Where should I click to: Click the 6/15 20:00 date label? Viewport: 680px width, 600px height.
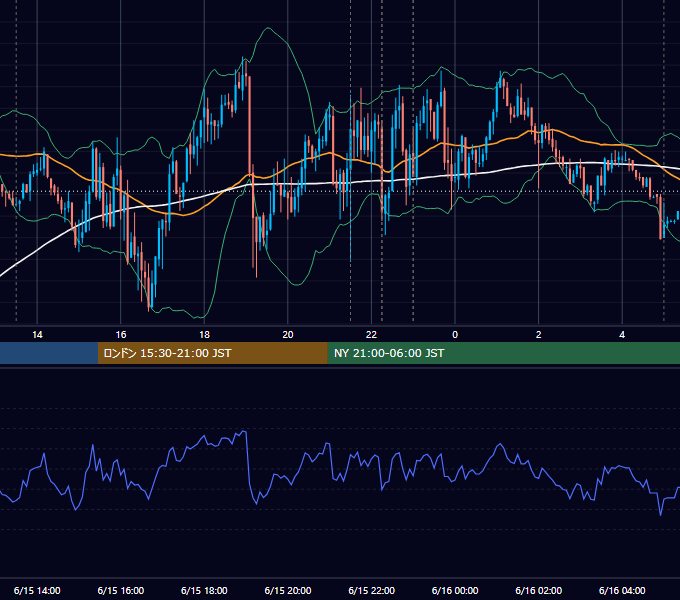pyautogui.click(x=288, y=590)
